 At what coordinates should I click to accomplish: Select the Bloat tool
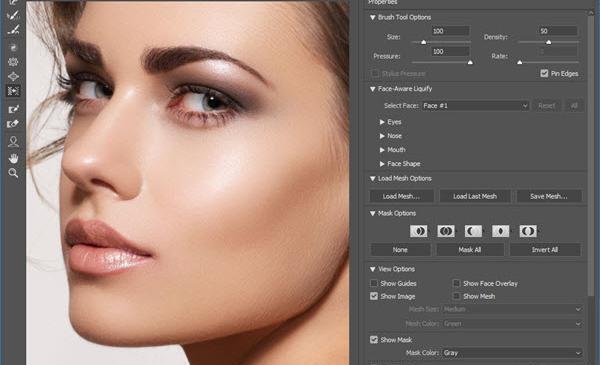[13, 77]
